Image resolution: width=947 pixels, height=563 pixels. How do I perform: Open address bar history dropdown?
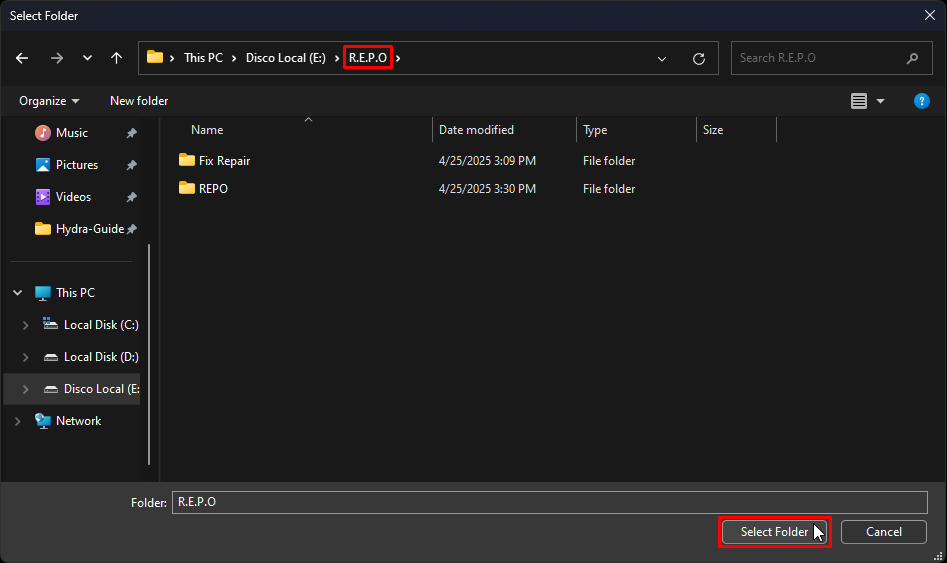click(x=662, y=59)
